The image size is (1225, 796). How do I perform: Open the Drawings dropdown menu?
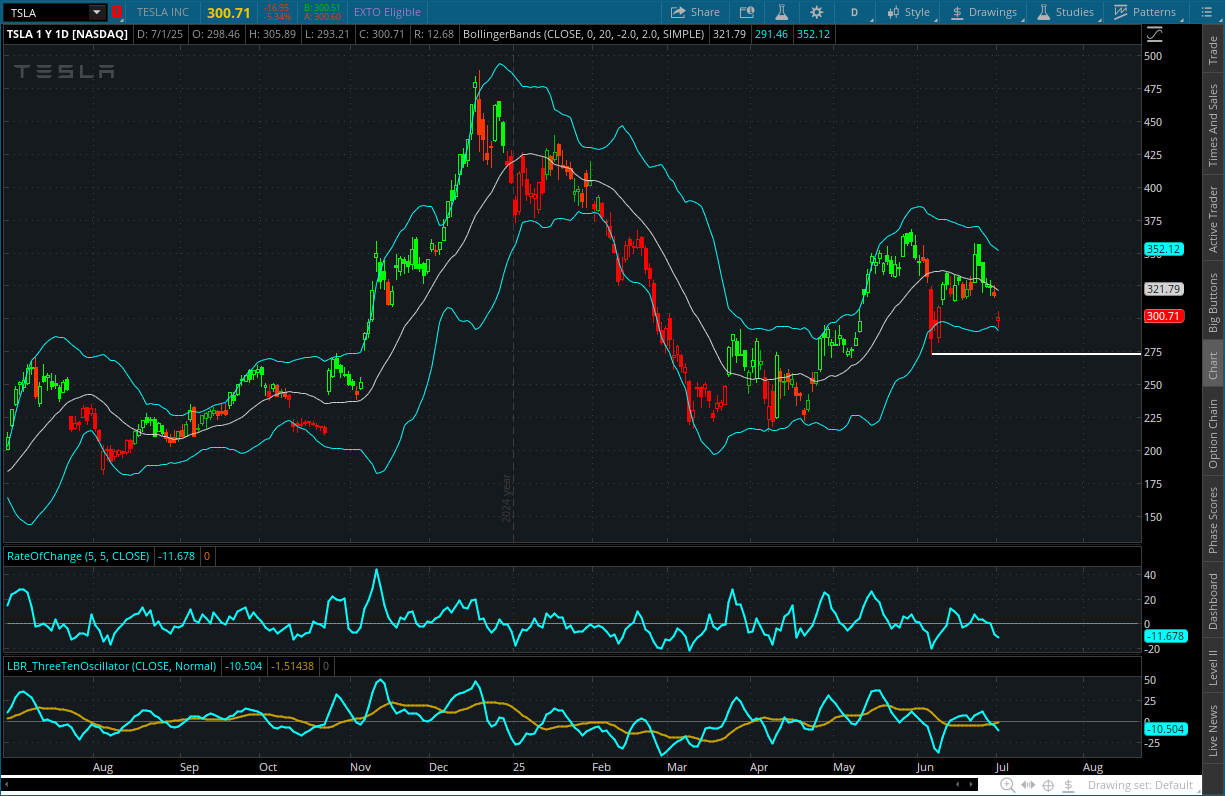(983, 12)
